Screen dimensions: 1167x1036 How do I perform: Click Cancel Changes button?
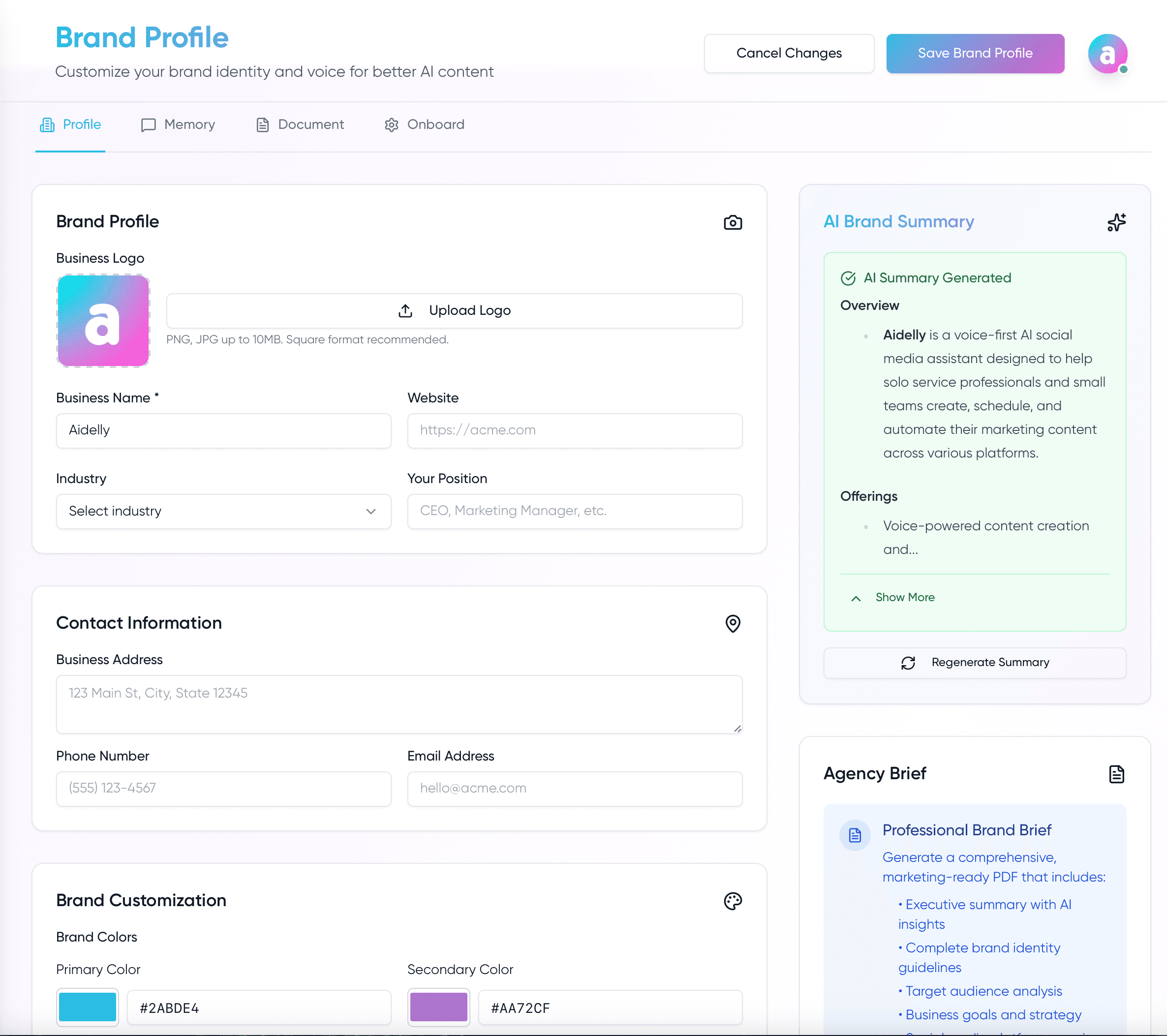pos(789,53)
